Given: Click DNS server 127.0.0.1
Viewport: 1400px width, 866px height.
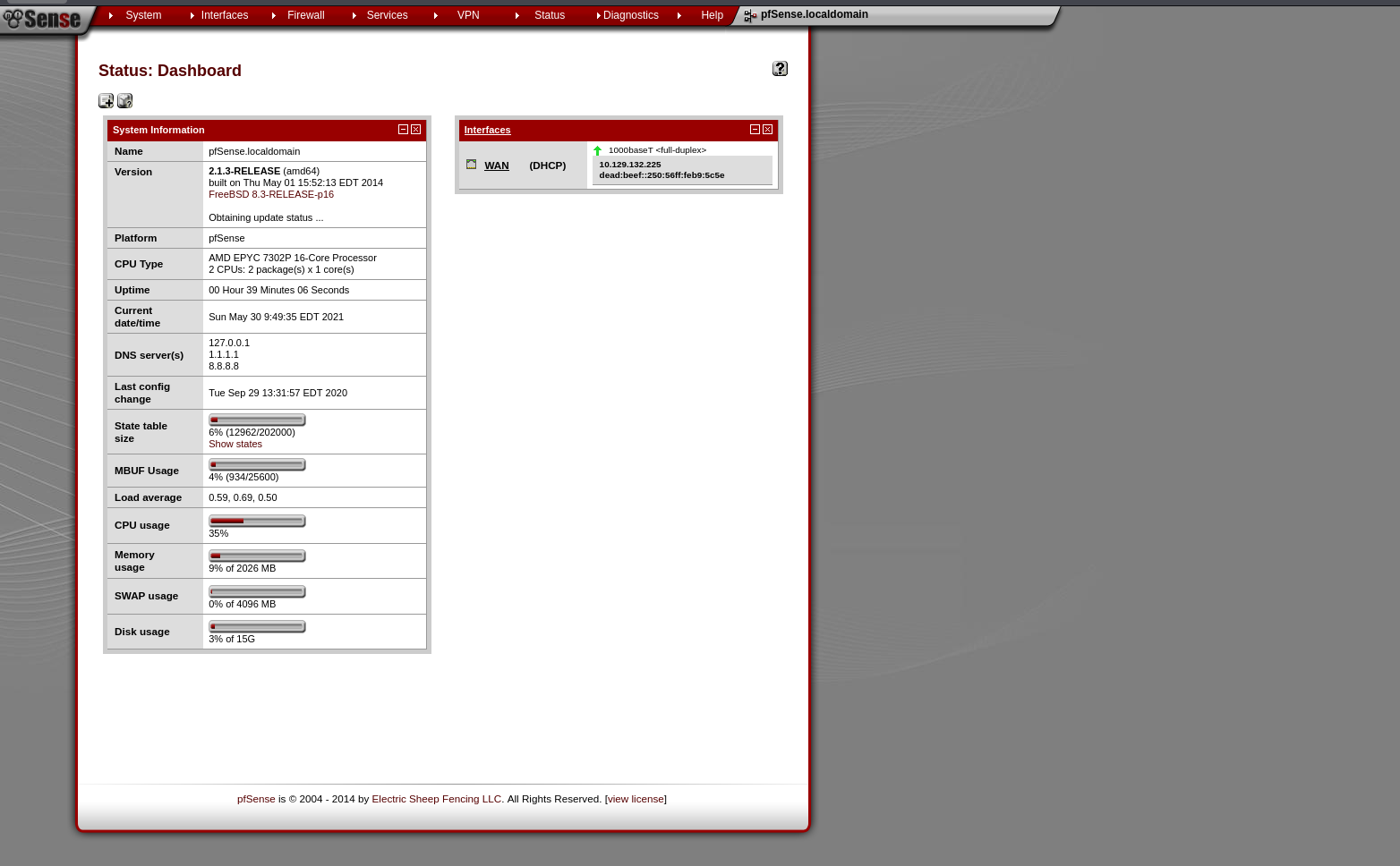Looking at the screenshot, I should (229, 343).
